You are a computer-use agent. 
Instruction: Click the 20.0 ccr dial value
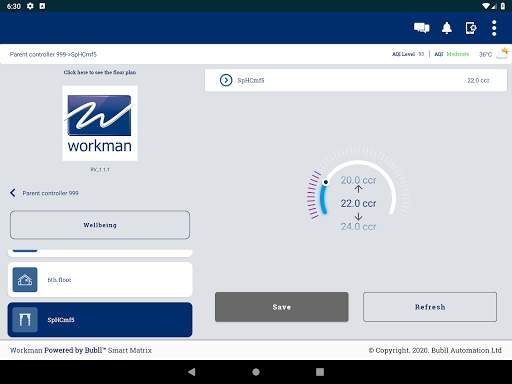358,180
